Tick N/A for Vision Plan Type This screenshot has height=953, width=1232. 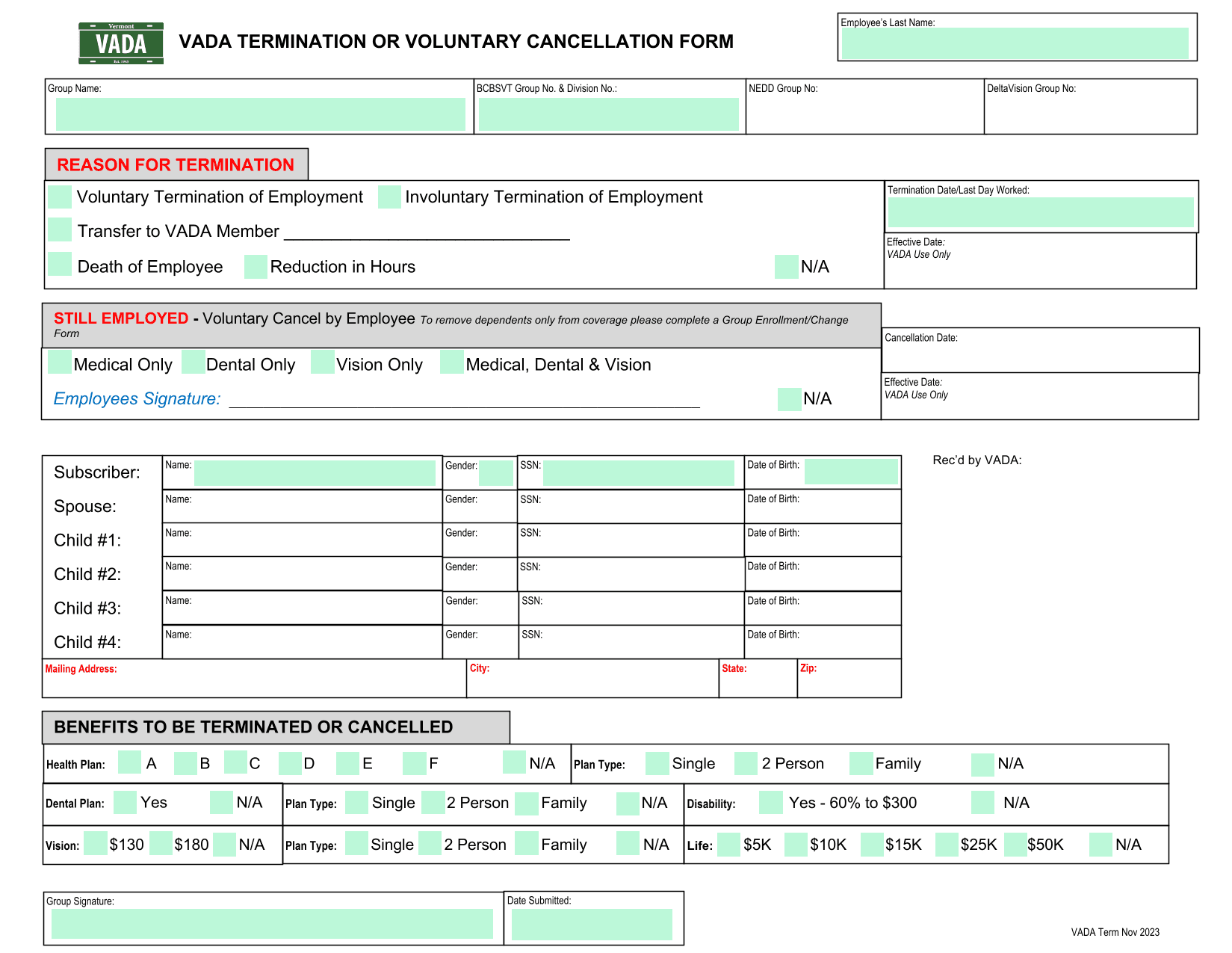click(628, 843)
